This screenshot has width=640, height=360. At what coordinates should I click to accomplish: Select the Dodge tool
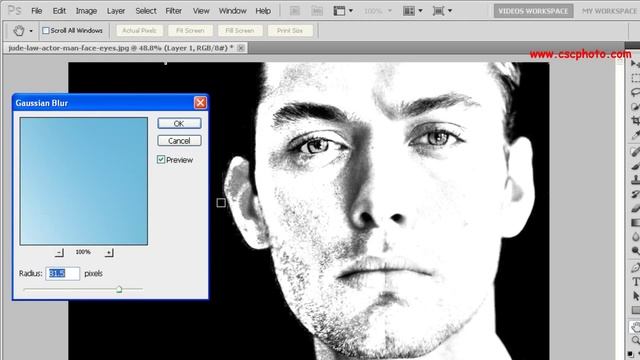(635, 251)
